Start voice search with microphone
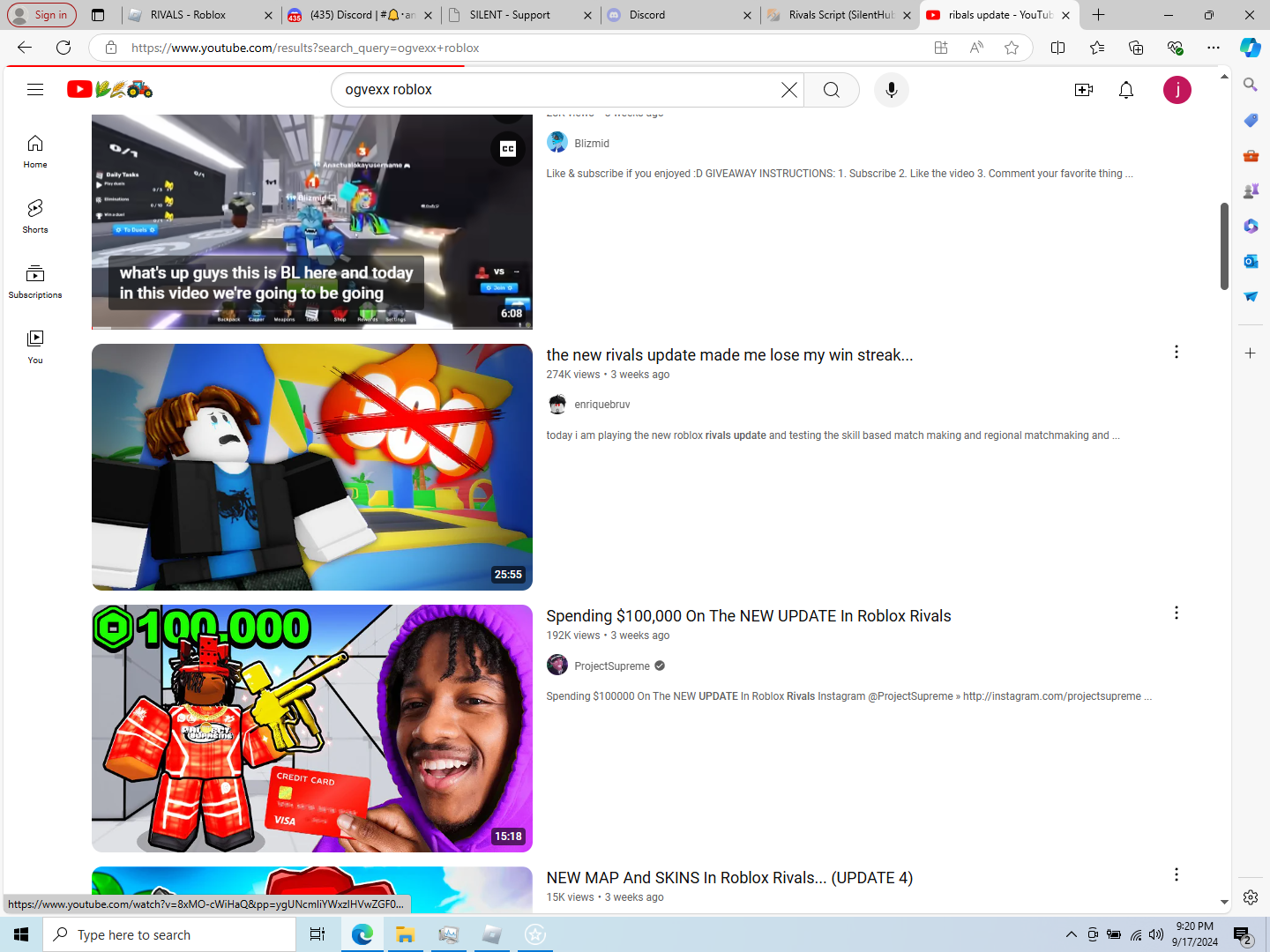 pos(892,90)
